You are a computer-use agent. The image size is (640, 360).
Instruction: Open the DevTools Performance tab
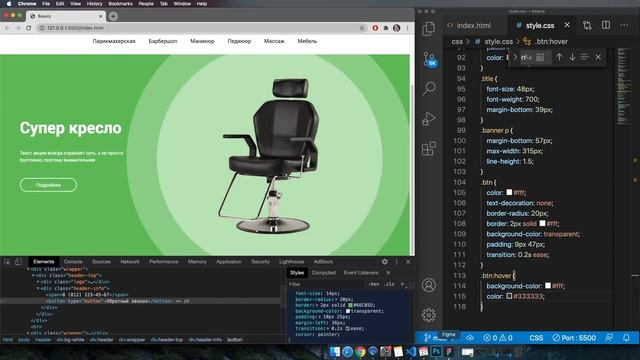coord(163,262)
